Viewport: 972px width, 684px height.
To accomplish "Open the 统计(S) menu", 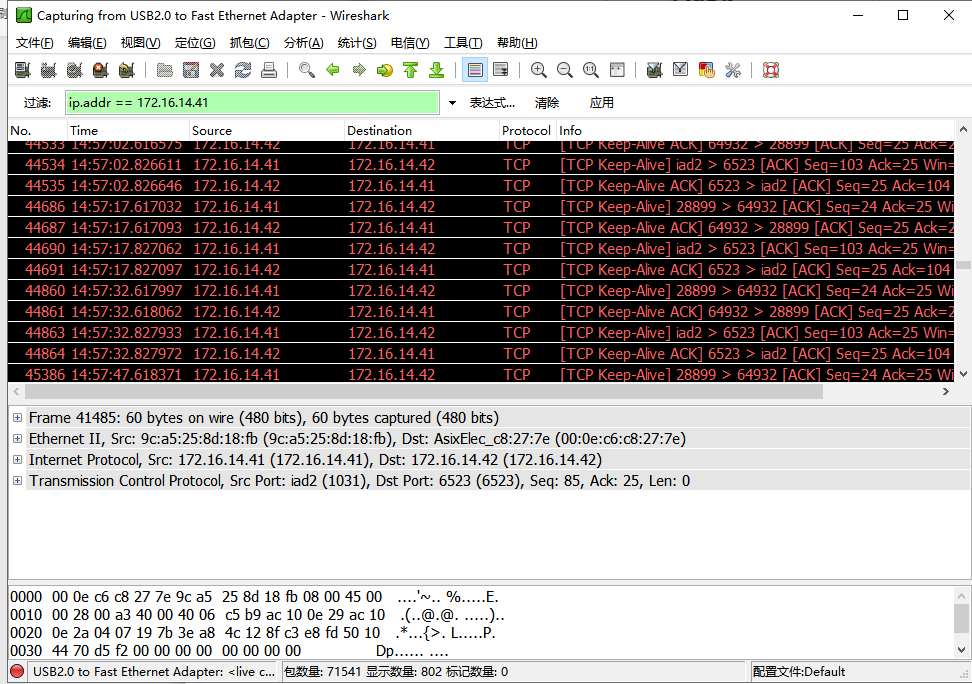I will (356, 43).
